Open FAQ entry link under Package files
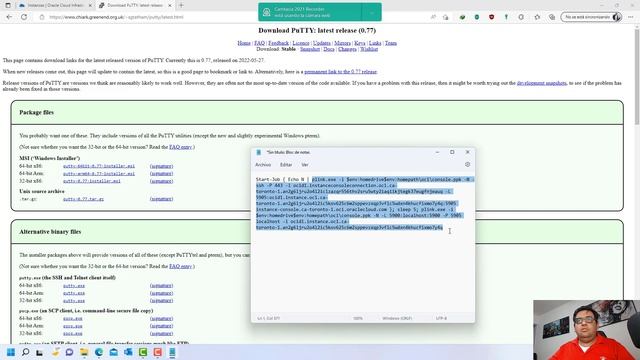Screen dimensions: 640x360 (x=181, y=147)
